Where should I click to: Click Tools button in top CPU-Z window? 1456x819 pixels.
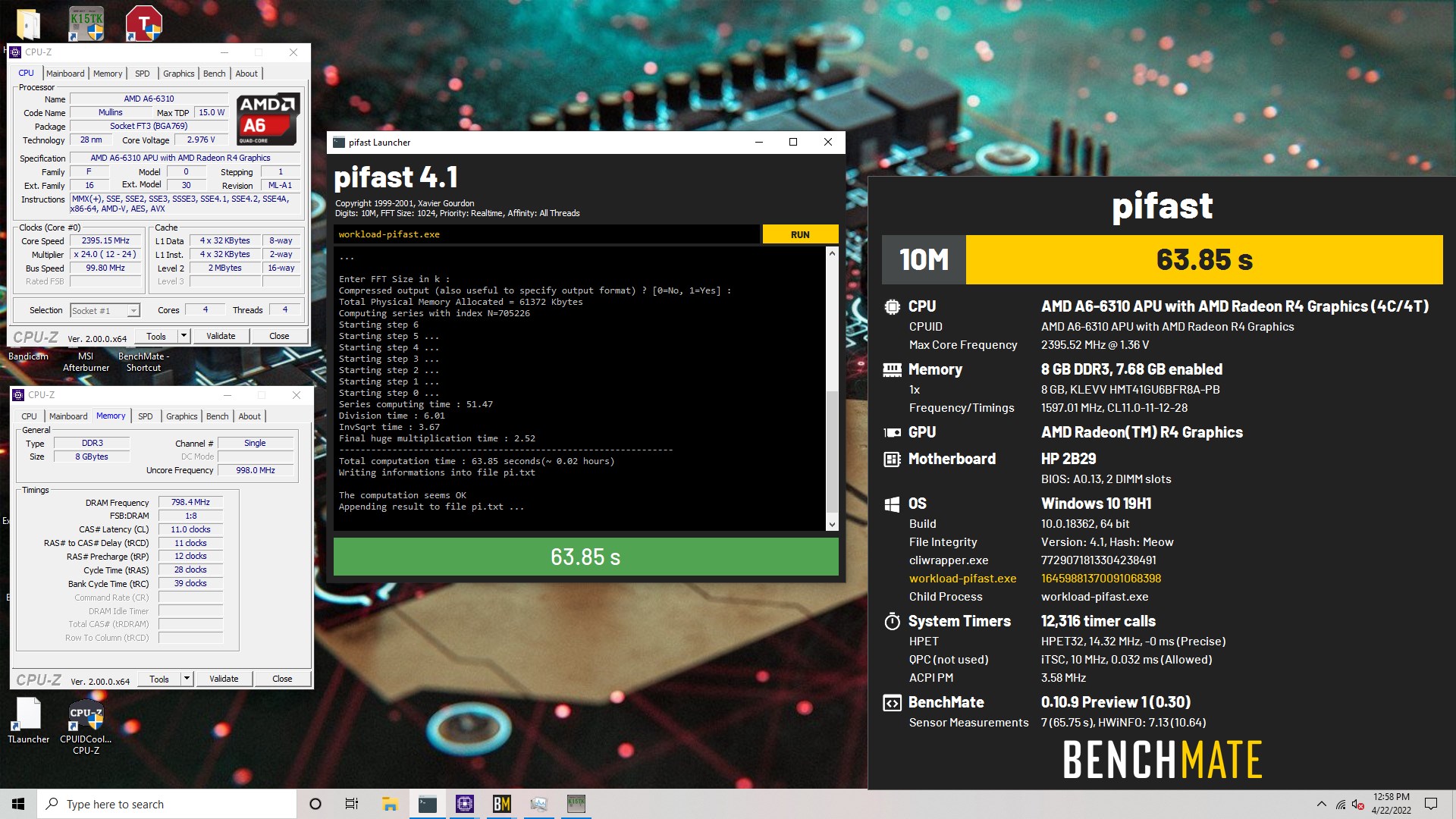click(x=156, y=336)
